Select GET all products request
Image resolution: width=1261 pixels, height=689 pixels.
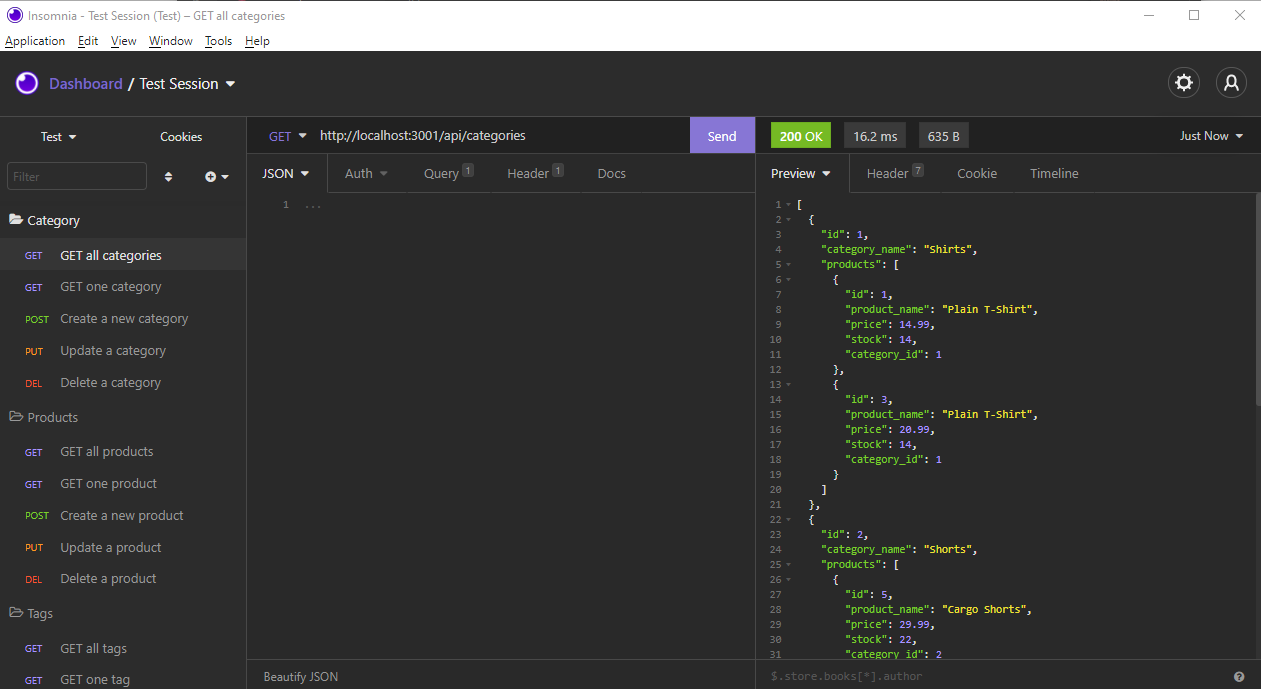click(123, 452)
